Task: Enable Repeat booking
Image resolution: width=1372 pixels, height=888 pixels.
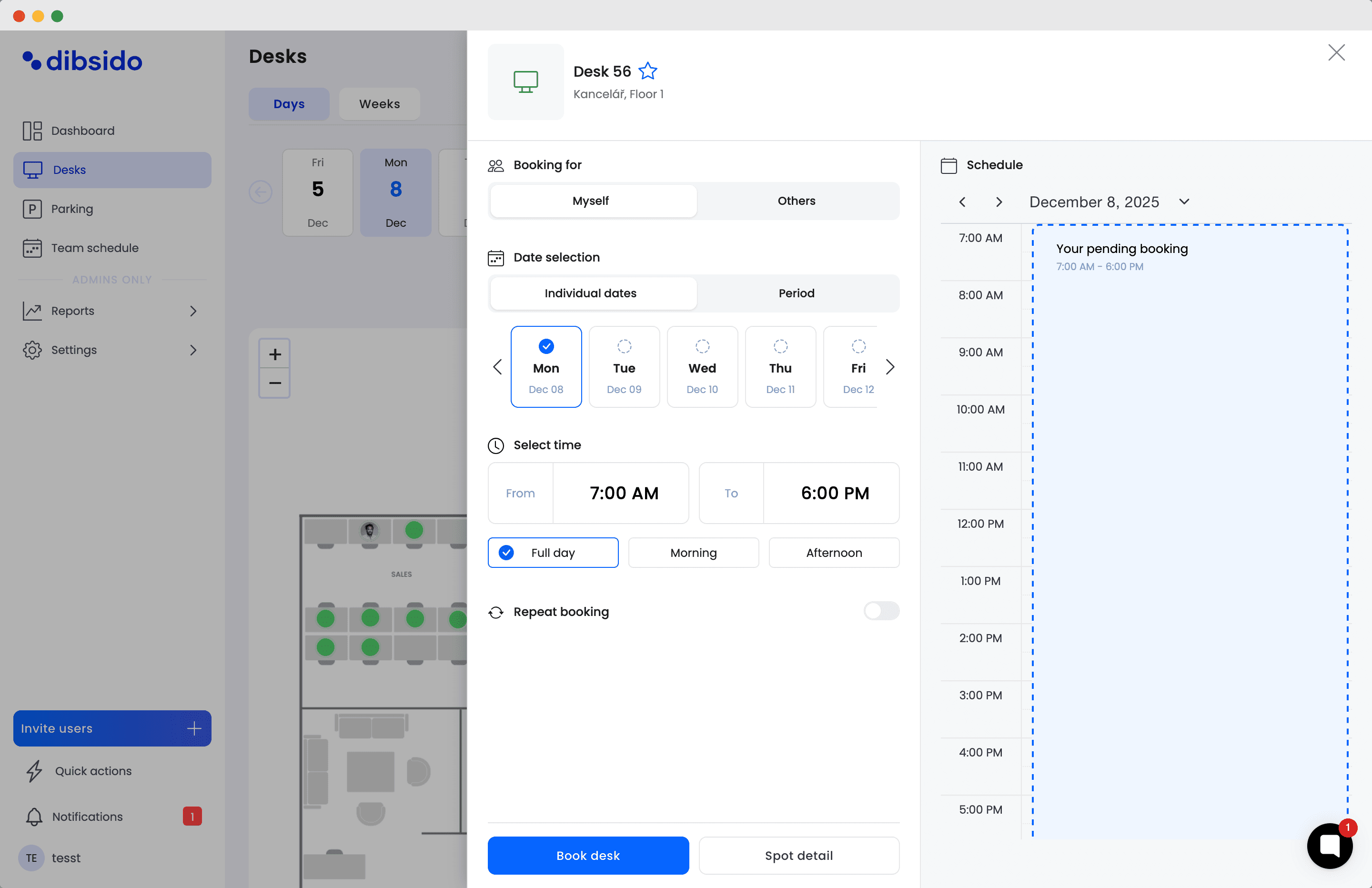Action: coord(881,611)
